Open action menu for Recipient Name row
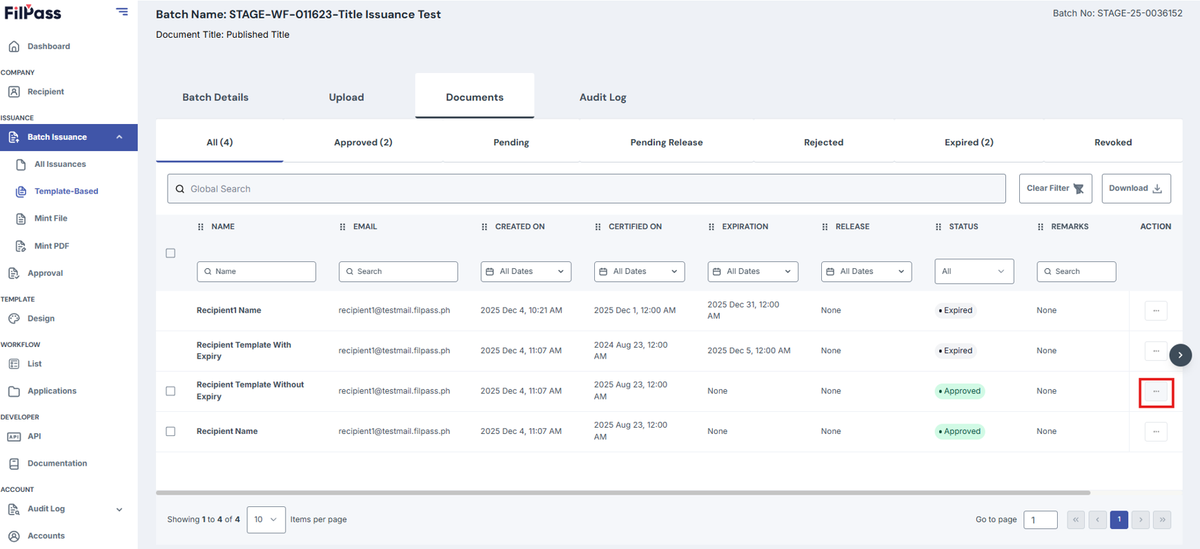This screenshot has height=549, width=1200. pyautogui.click(x=1156, y=431)
